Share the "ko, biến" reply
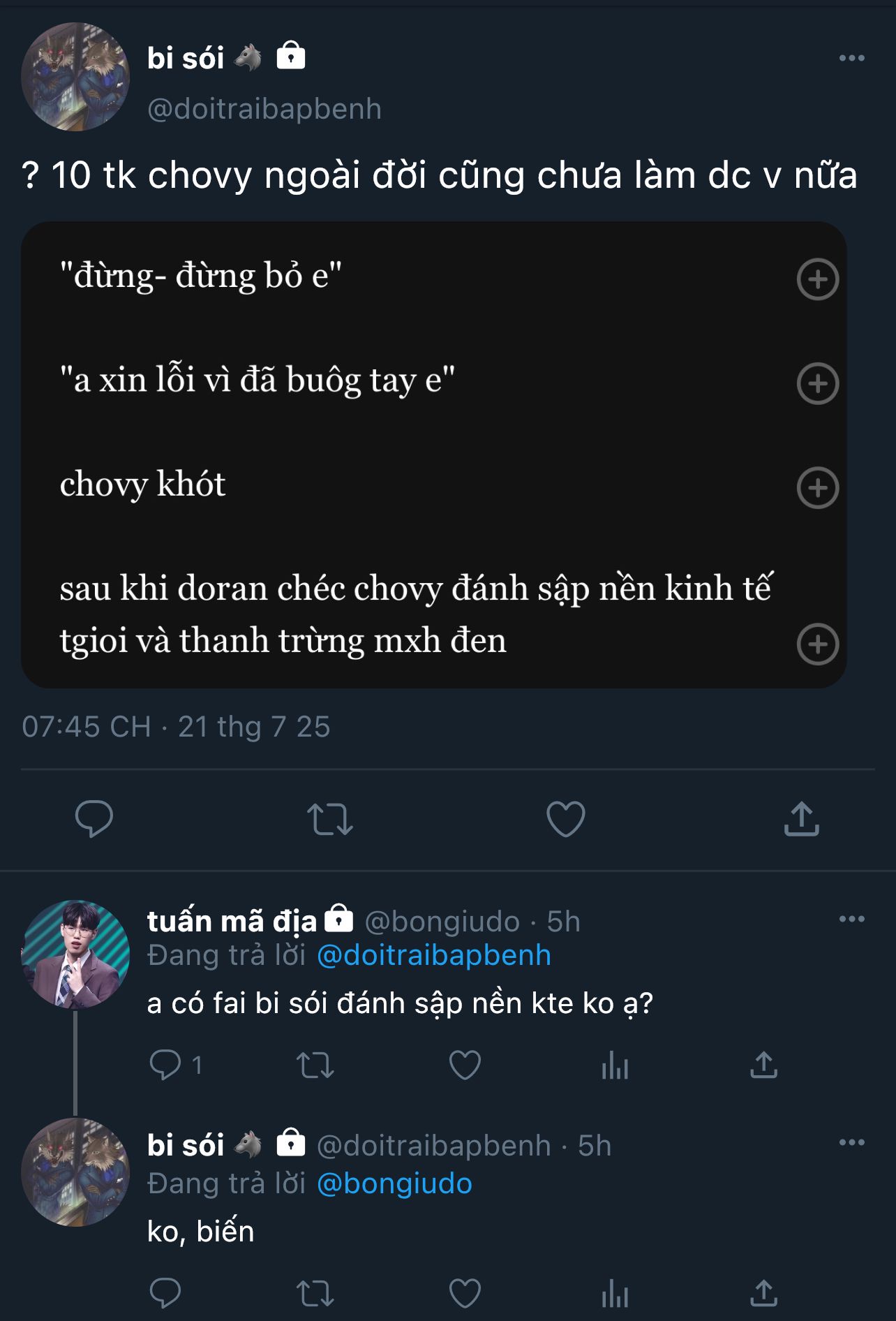The width and height of the screenshot is (896, 1321). (763, 1294)
